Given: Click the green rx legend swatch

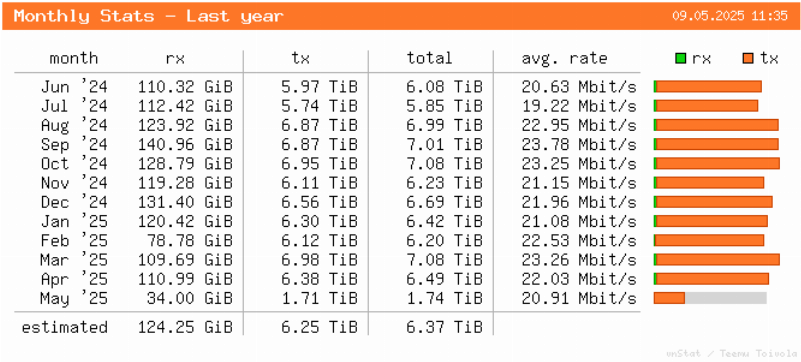Looking at the screenshot, I should 680,59.
